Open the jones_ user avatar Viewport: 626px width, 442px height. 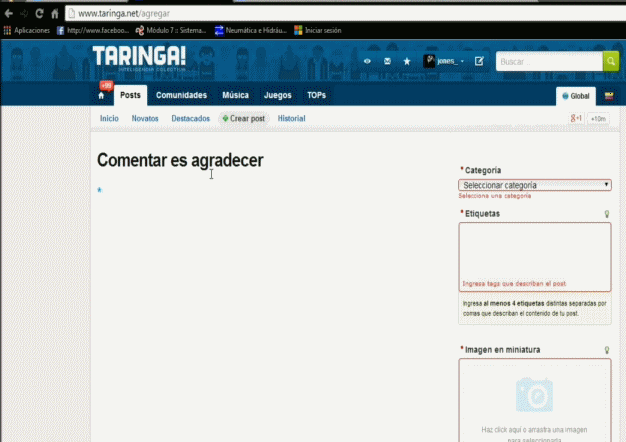[x=429, y=61]
